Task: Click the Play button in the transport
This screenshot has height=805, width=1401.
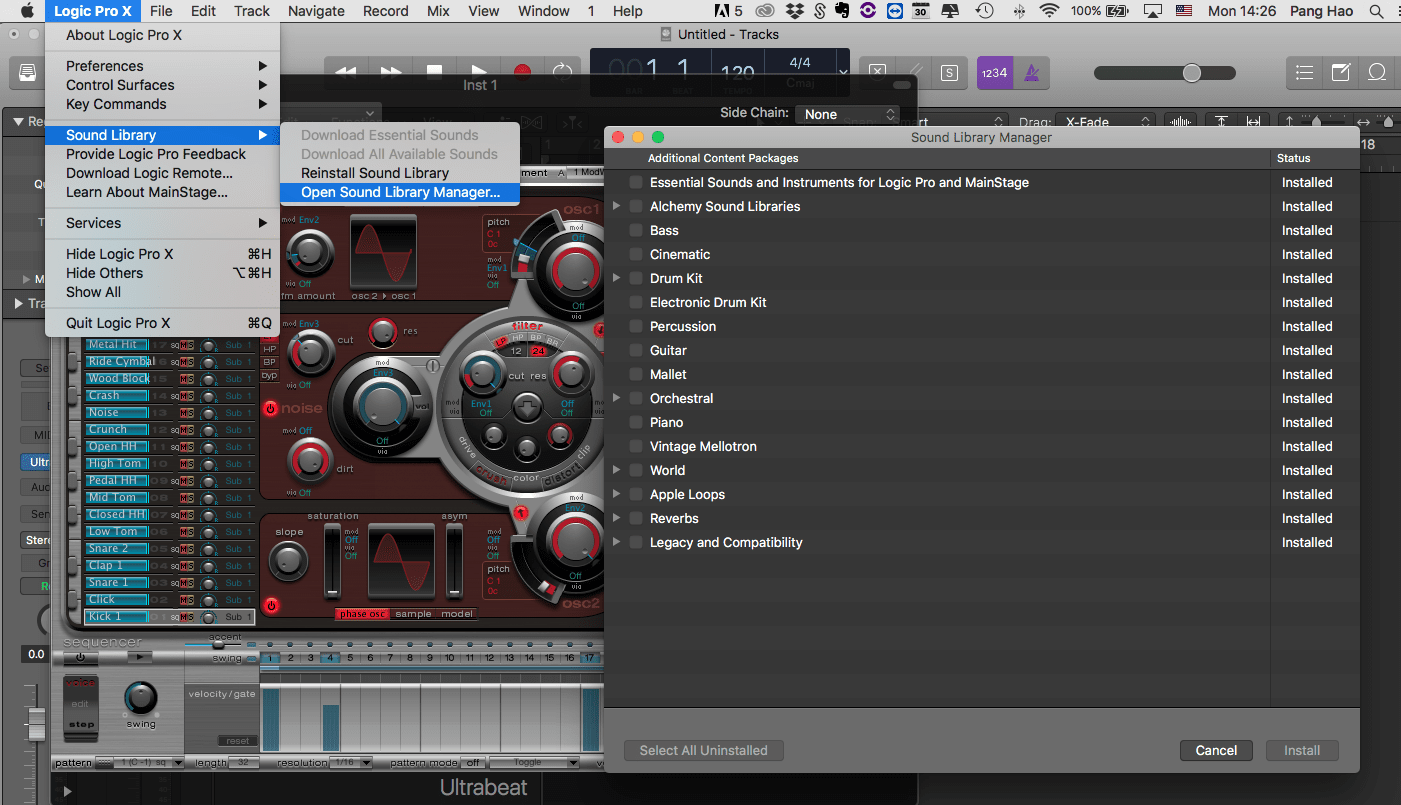Action: [x=479, y=72]
